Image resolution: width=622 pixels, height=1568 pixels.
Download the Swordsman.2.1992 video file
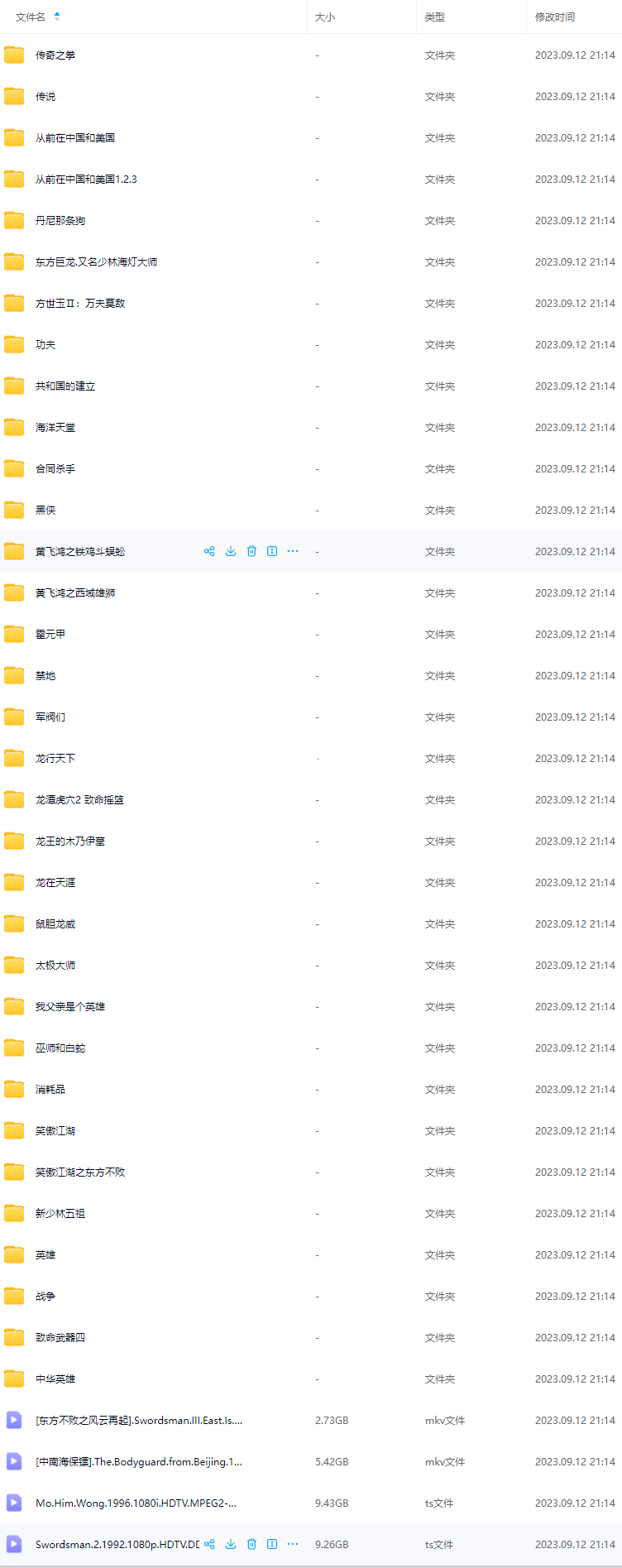click(231, 1544)
